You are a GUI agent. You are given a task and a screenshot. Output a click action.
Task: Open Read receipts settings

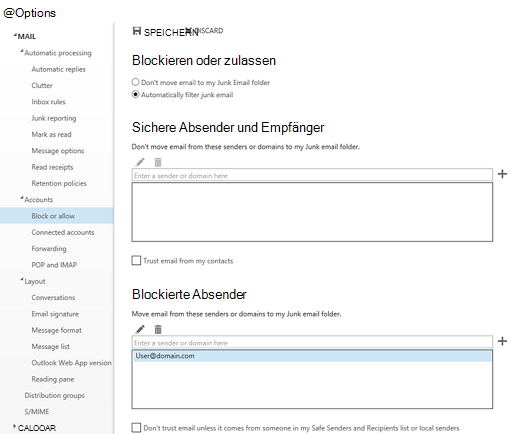52,167
